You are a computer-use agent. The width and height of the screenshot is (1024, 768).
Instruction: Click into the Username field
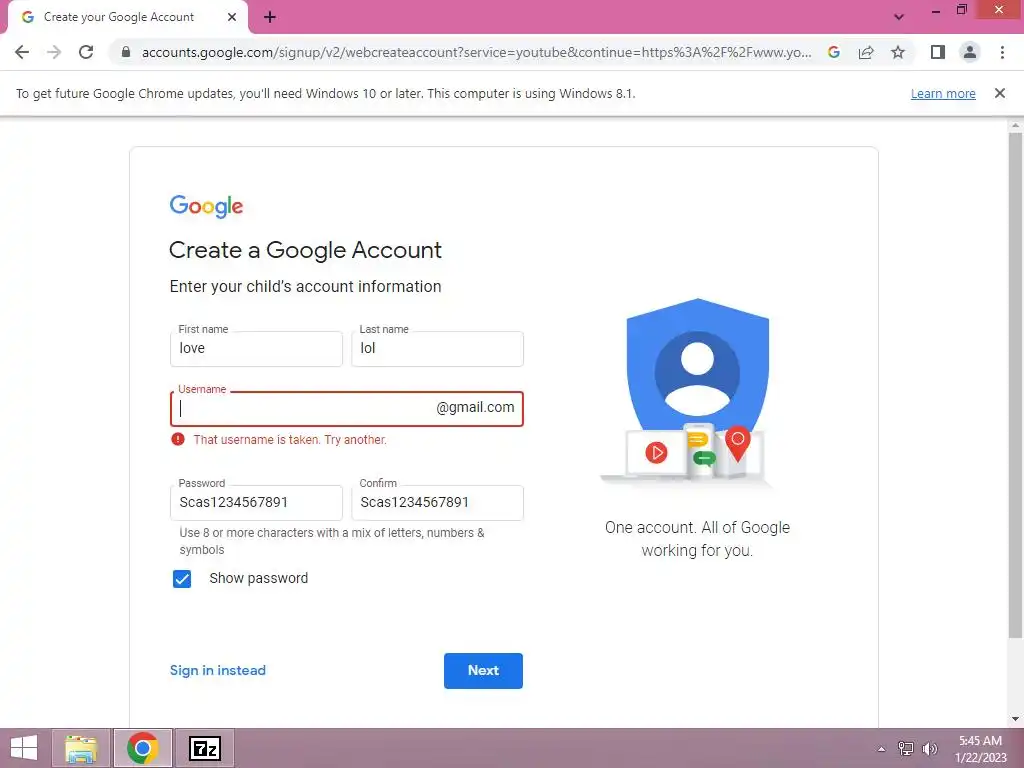pos(347,409)
